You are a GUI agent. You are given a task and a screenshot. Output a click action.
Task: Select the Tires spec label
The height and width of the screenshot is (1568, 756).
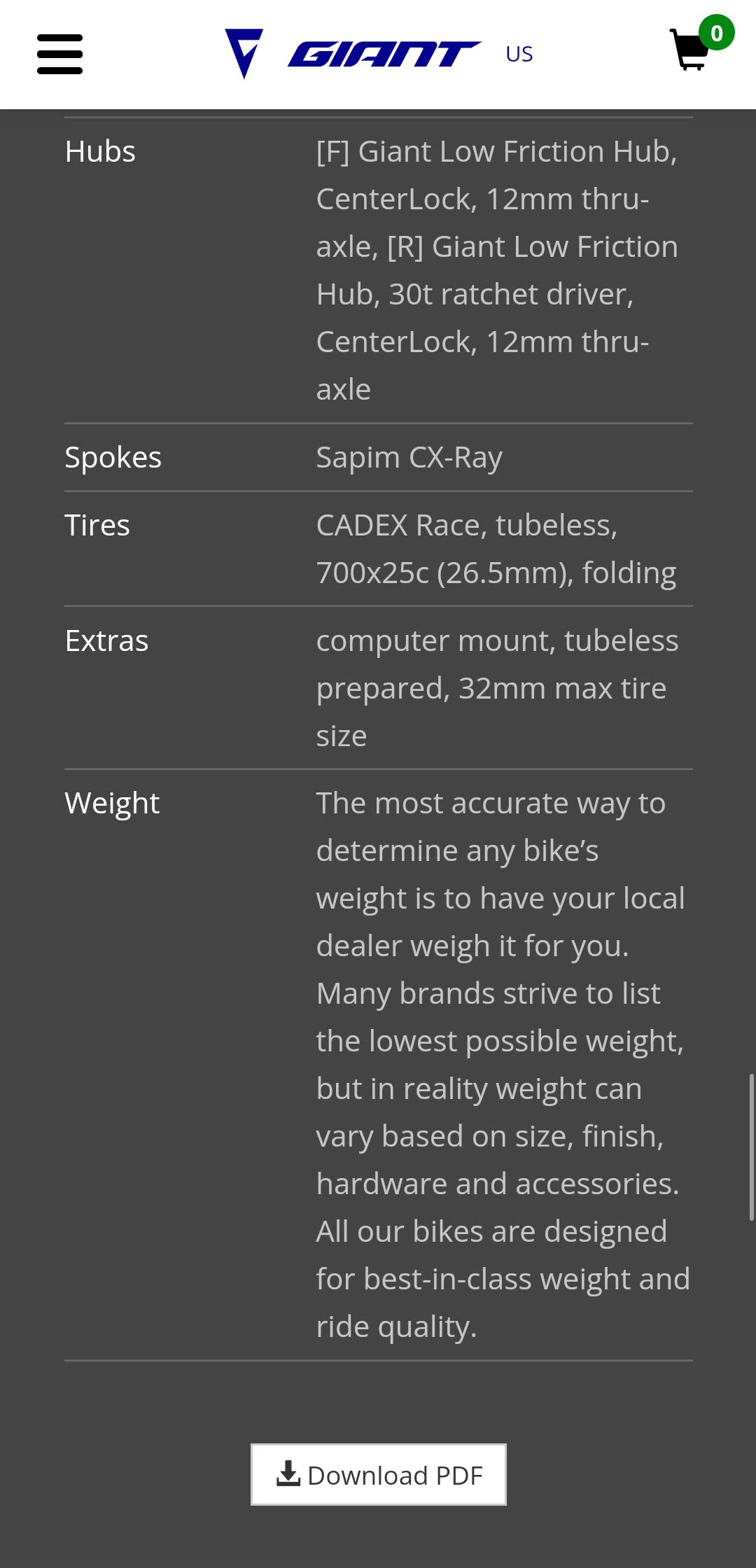point(97,525)
